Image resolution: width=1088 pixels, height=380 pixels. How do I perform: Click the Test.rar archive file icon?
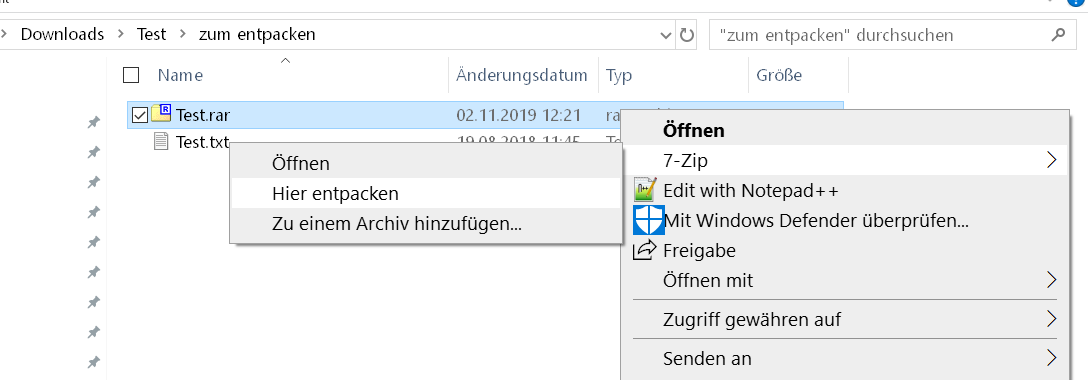point(161,113)
